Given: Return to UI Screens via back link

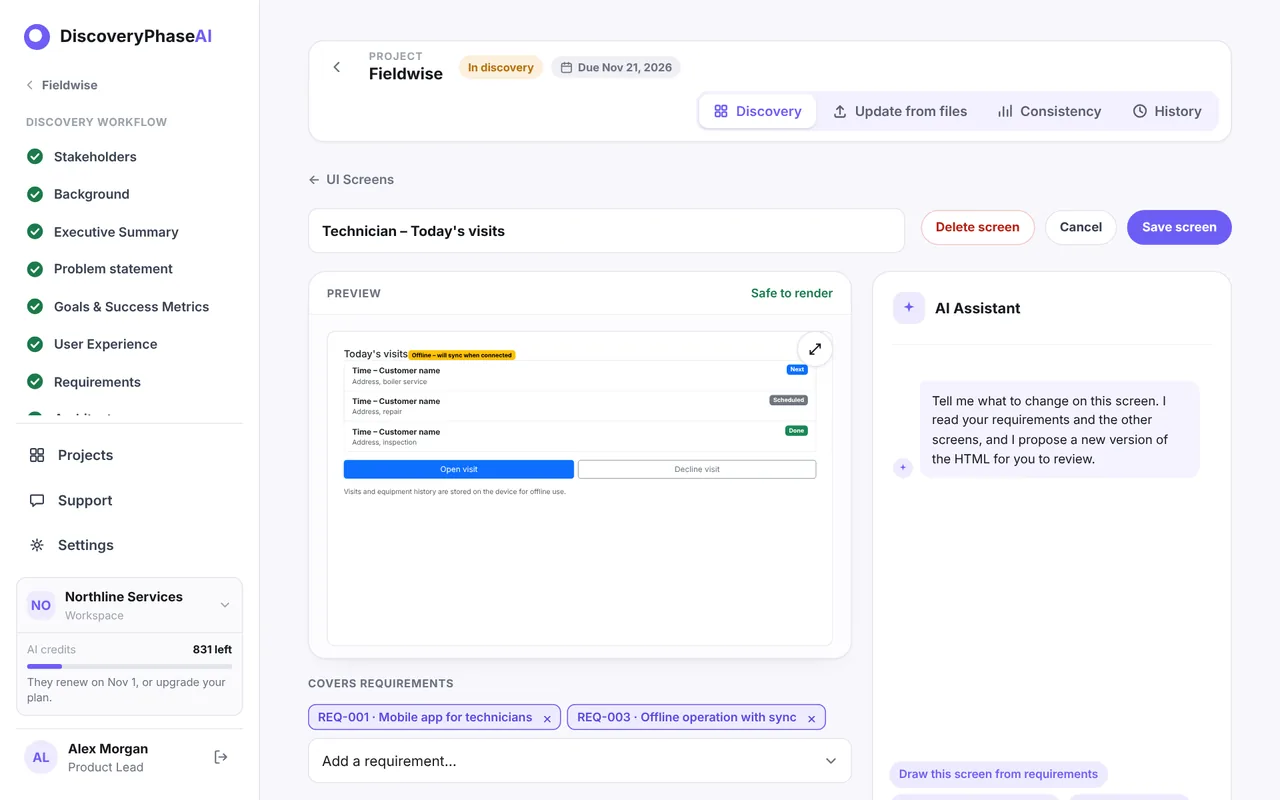Looking at the screenshot, I should pyautogui.click(x=351, y=179).
